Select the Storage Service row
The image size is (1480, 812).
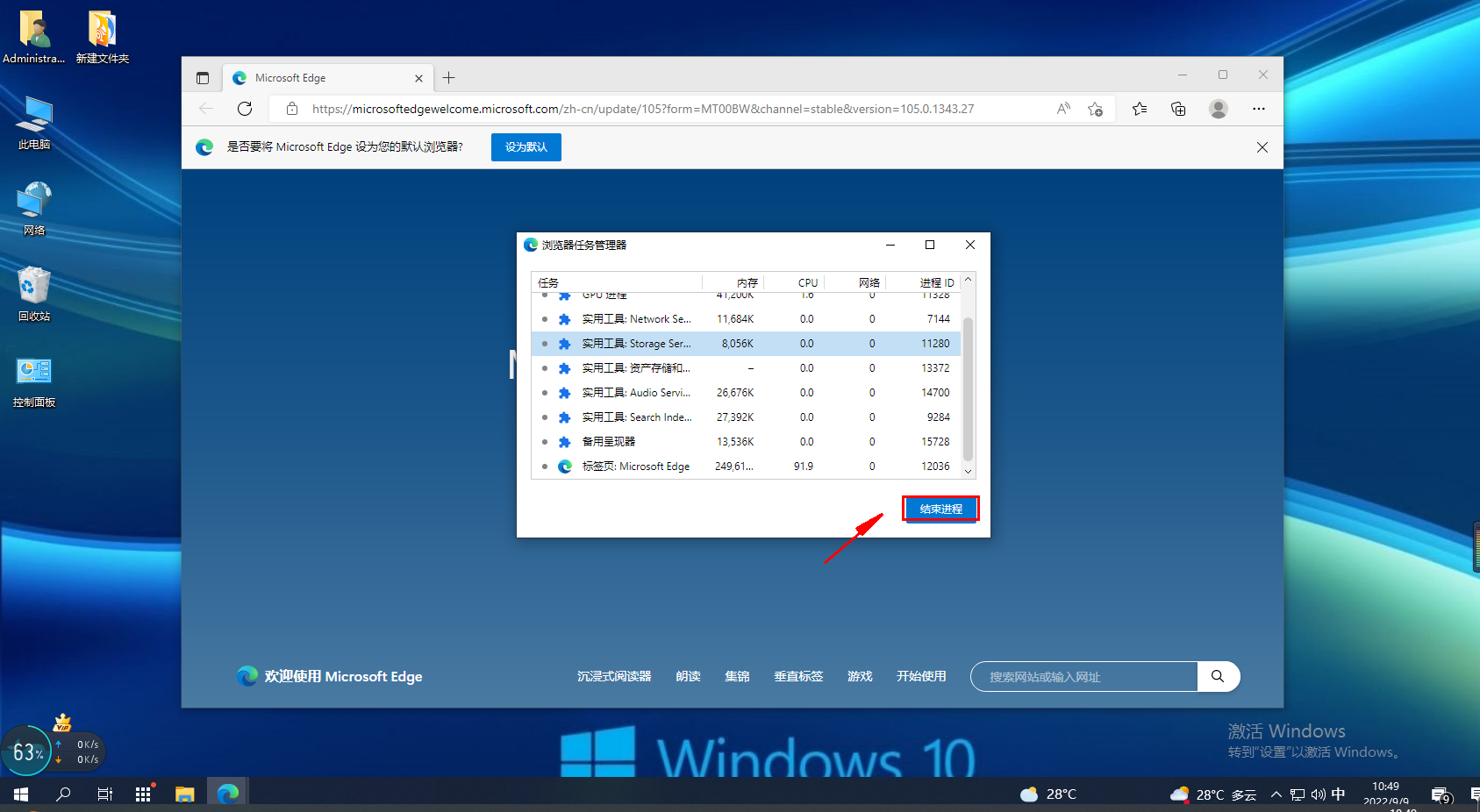pos(747,344)
